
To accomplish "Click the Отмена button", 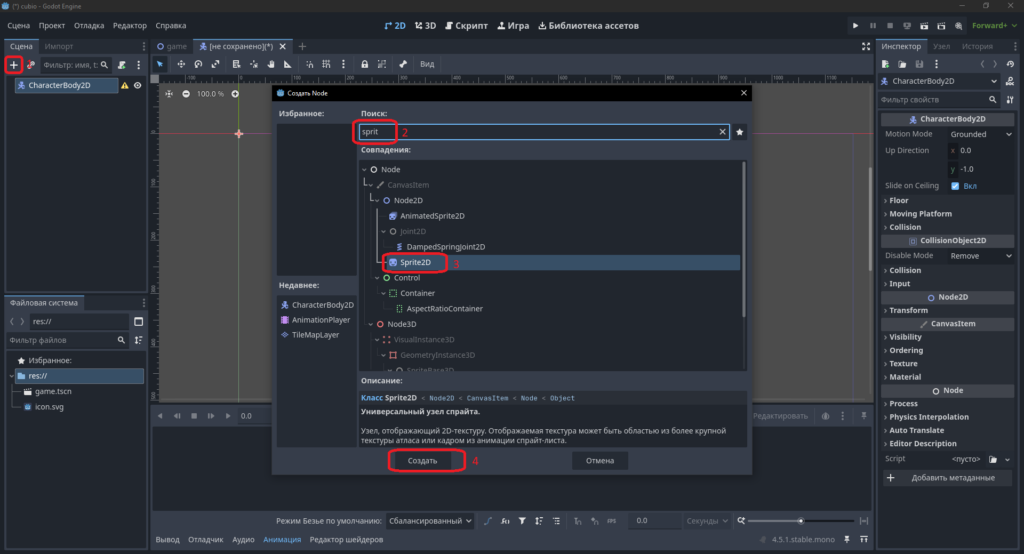I will pyautogui.click(x=600, y=461).
